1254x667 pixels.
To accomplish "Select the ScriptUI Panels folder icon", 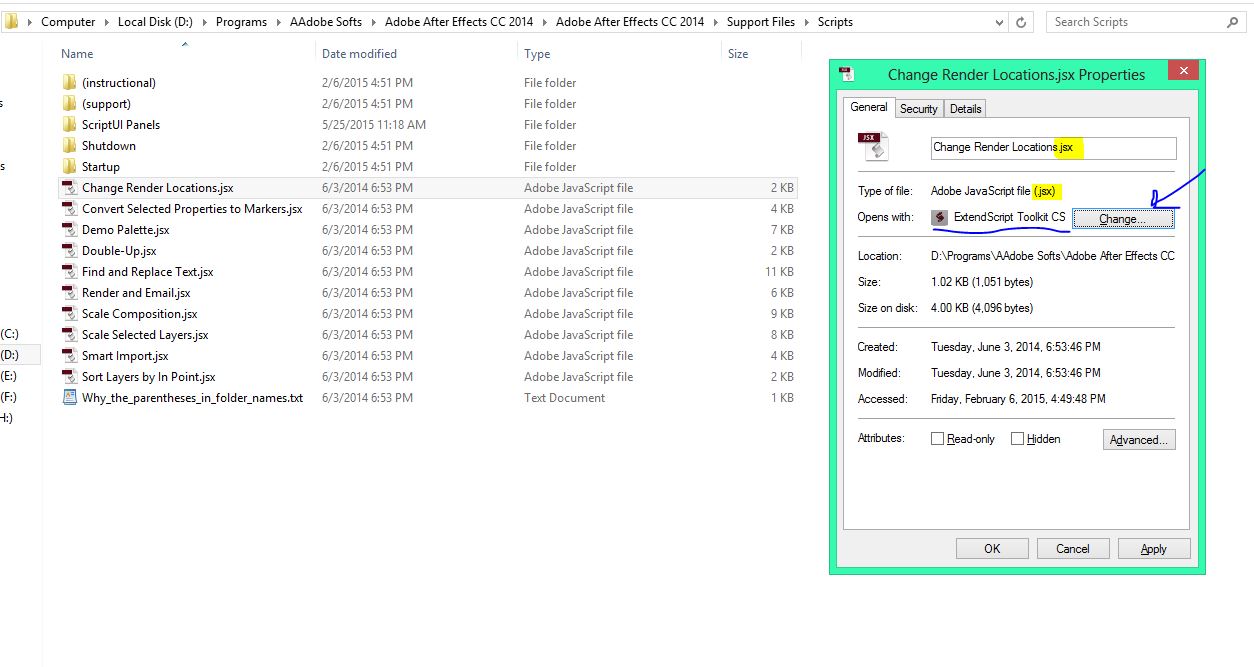I will pyautogui.click(x=69, y=124).
